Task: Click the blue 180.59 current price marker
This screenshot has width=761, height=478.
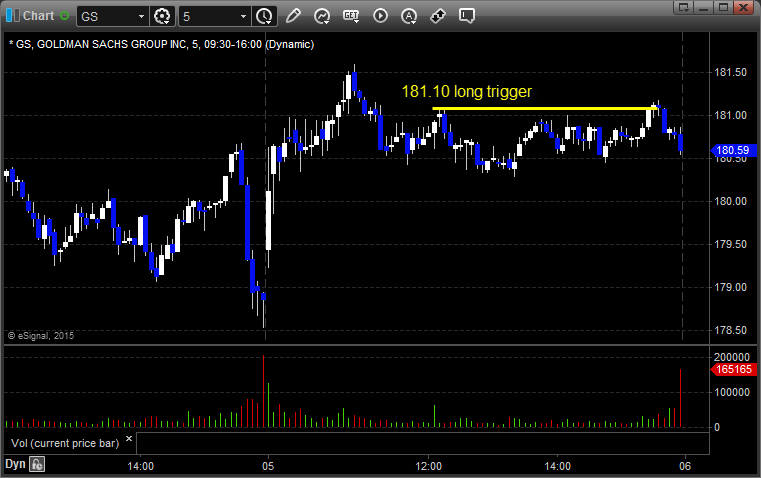Action: coord(733,150)
